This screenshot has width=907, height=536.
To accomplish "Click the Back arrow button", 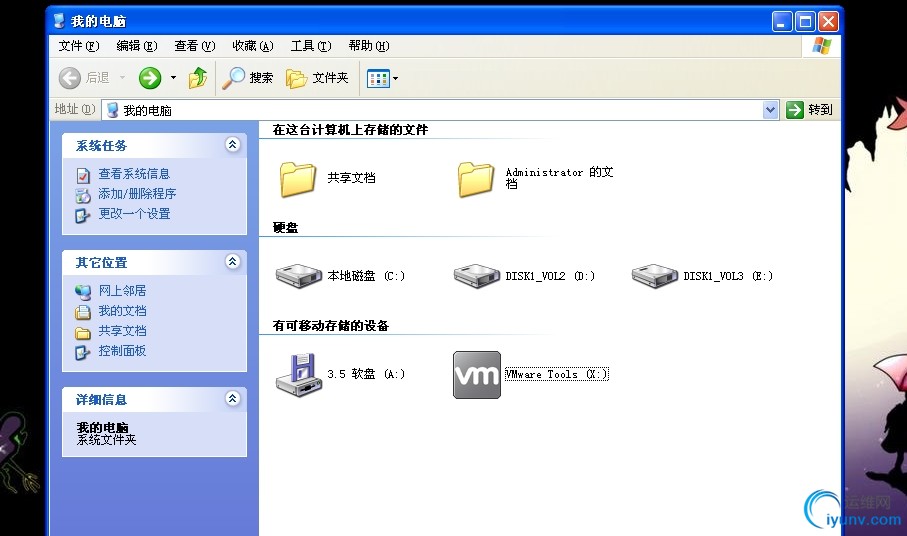I will [70, 77].
